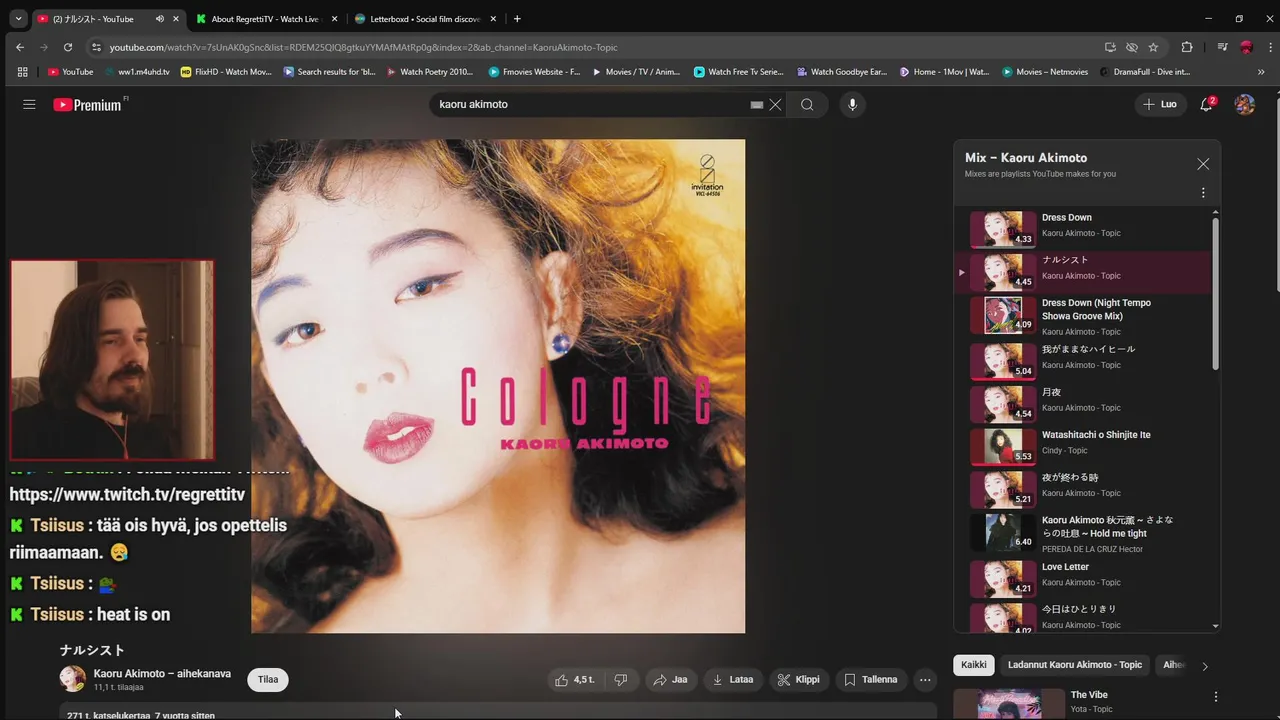1280x720 pixels.
Task: Open channel avatar of Kaoru Akimoto
Action: pos(73,679)
